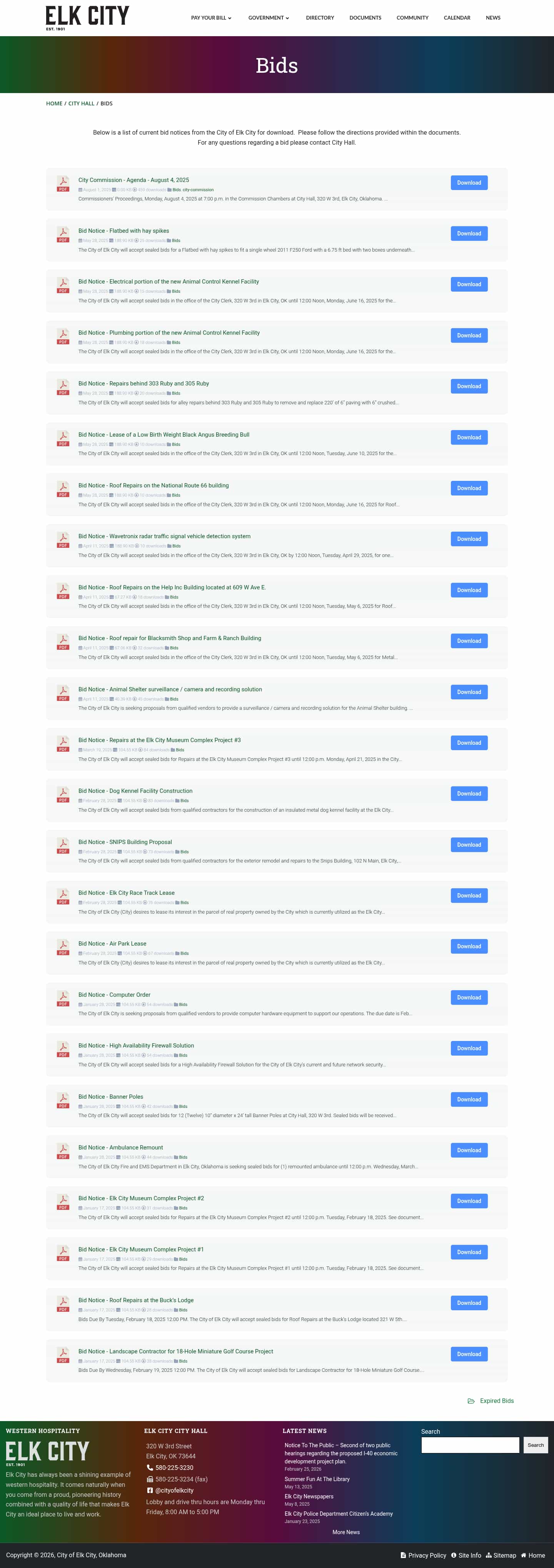Open Bid Notice - Air Park Lease link
Image resolution: width=554 pixels, height=1568 pixels.
[112, 944]
